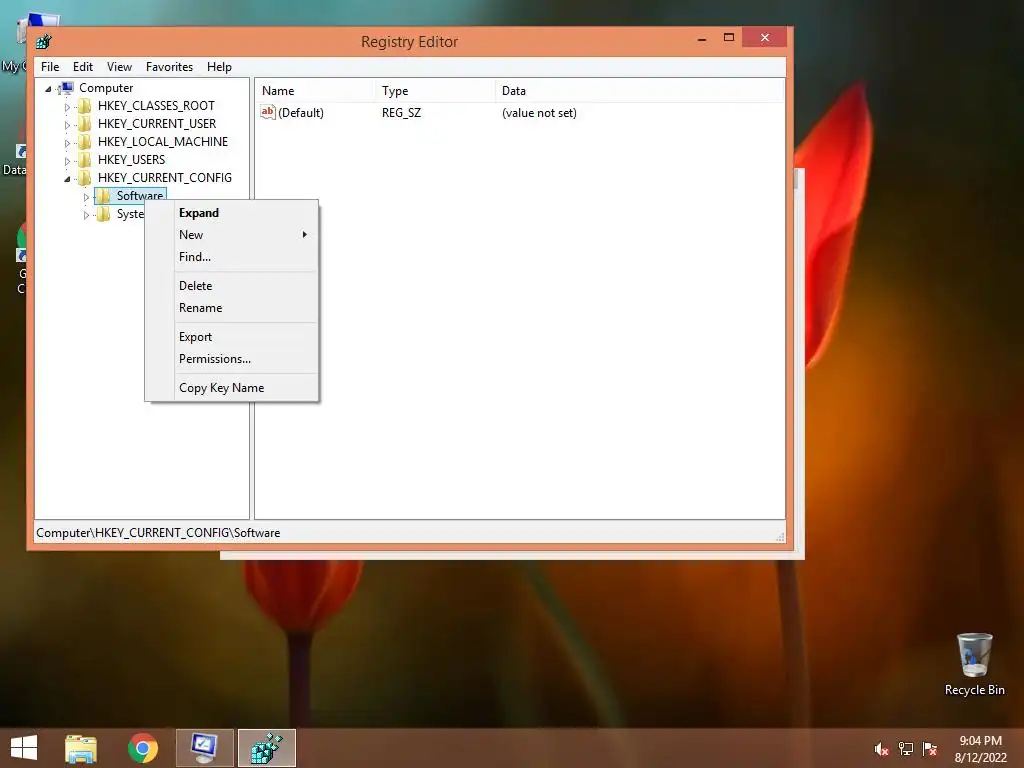Click the REG_SZ type cell
This screenshot has width=1024, height=768.
point(401,113)
